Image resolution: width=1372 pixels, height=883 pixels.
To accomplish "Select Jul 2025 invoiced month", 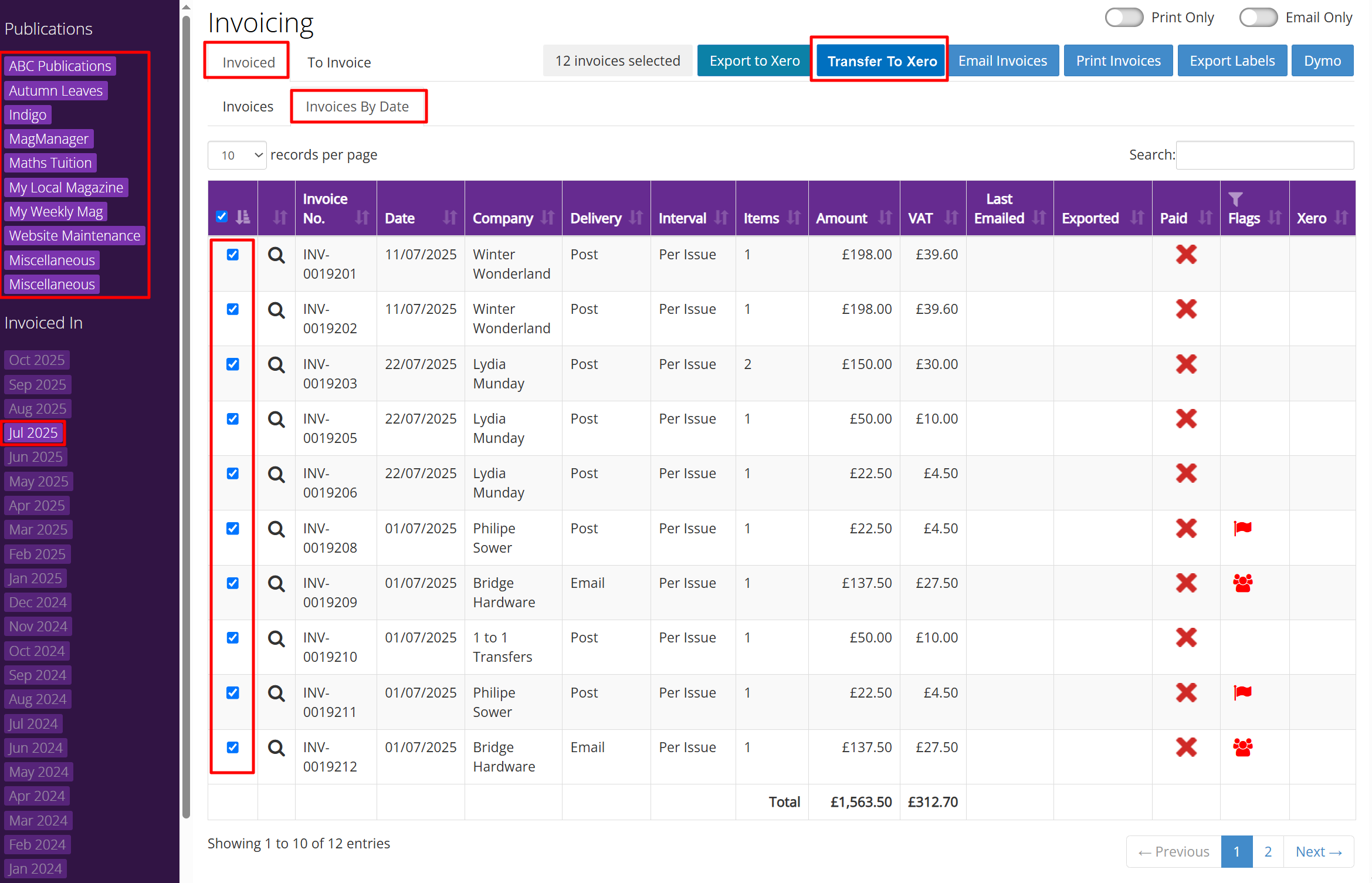I will 33,432.
